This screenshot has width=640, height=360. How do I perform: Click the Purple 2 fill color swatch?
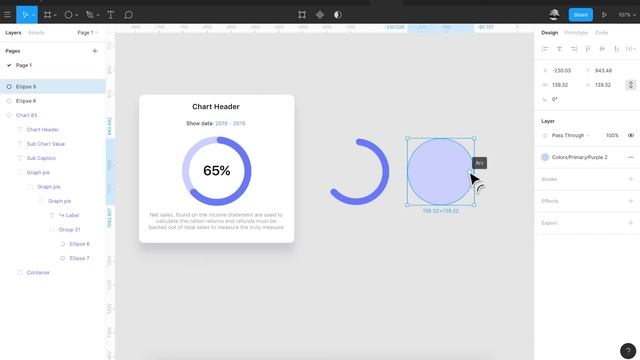pos(545,157)
